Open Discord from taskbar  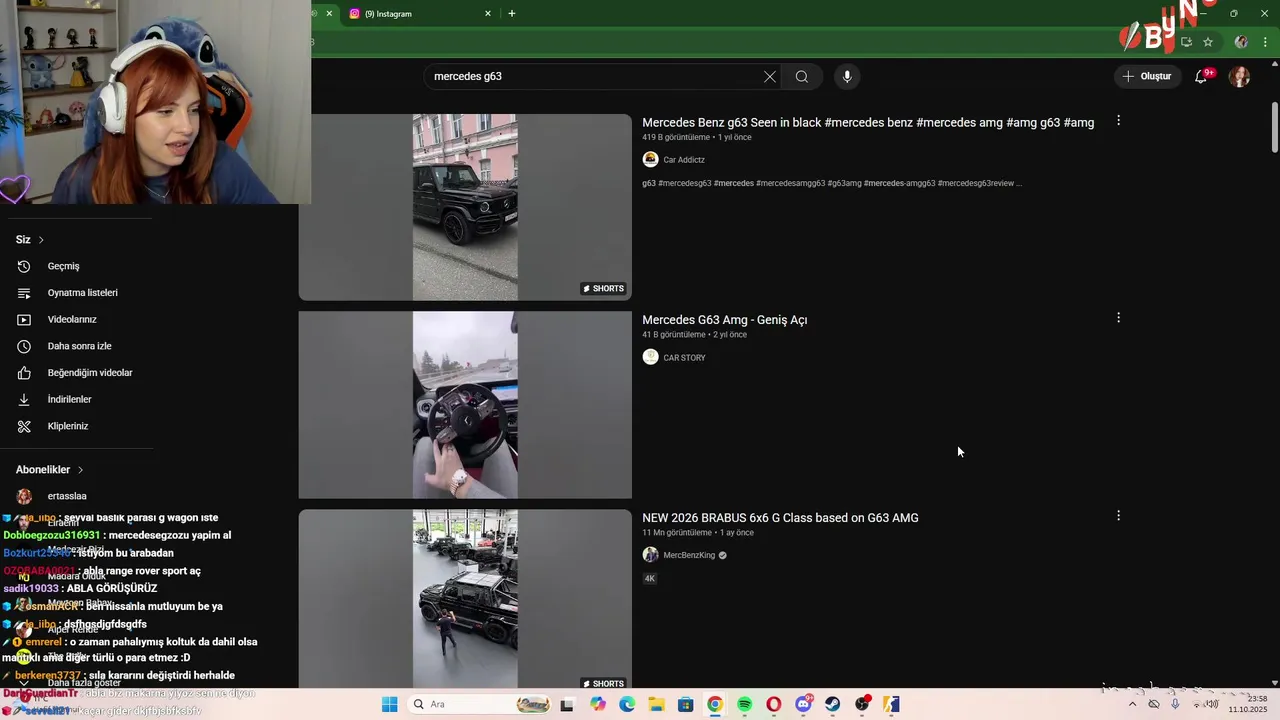coord(803,705)
